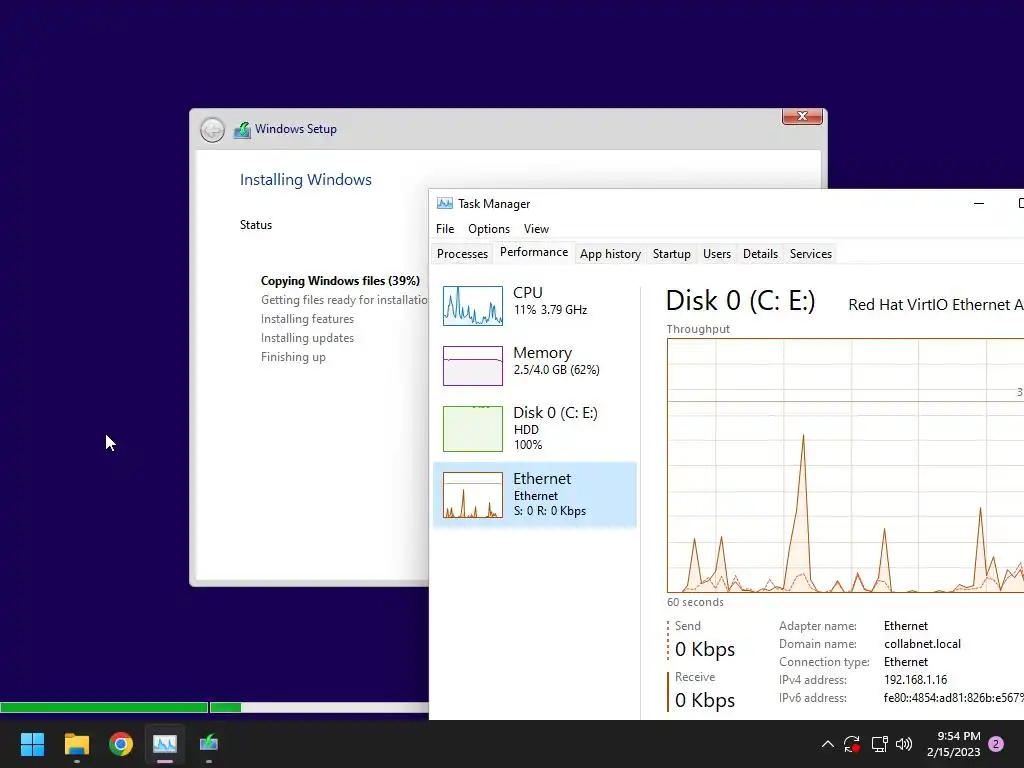Click the Adapter name value Ethernet
Image resolution: width=1024 pixels, height=768 pixels.
pos(905,626)
